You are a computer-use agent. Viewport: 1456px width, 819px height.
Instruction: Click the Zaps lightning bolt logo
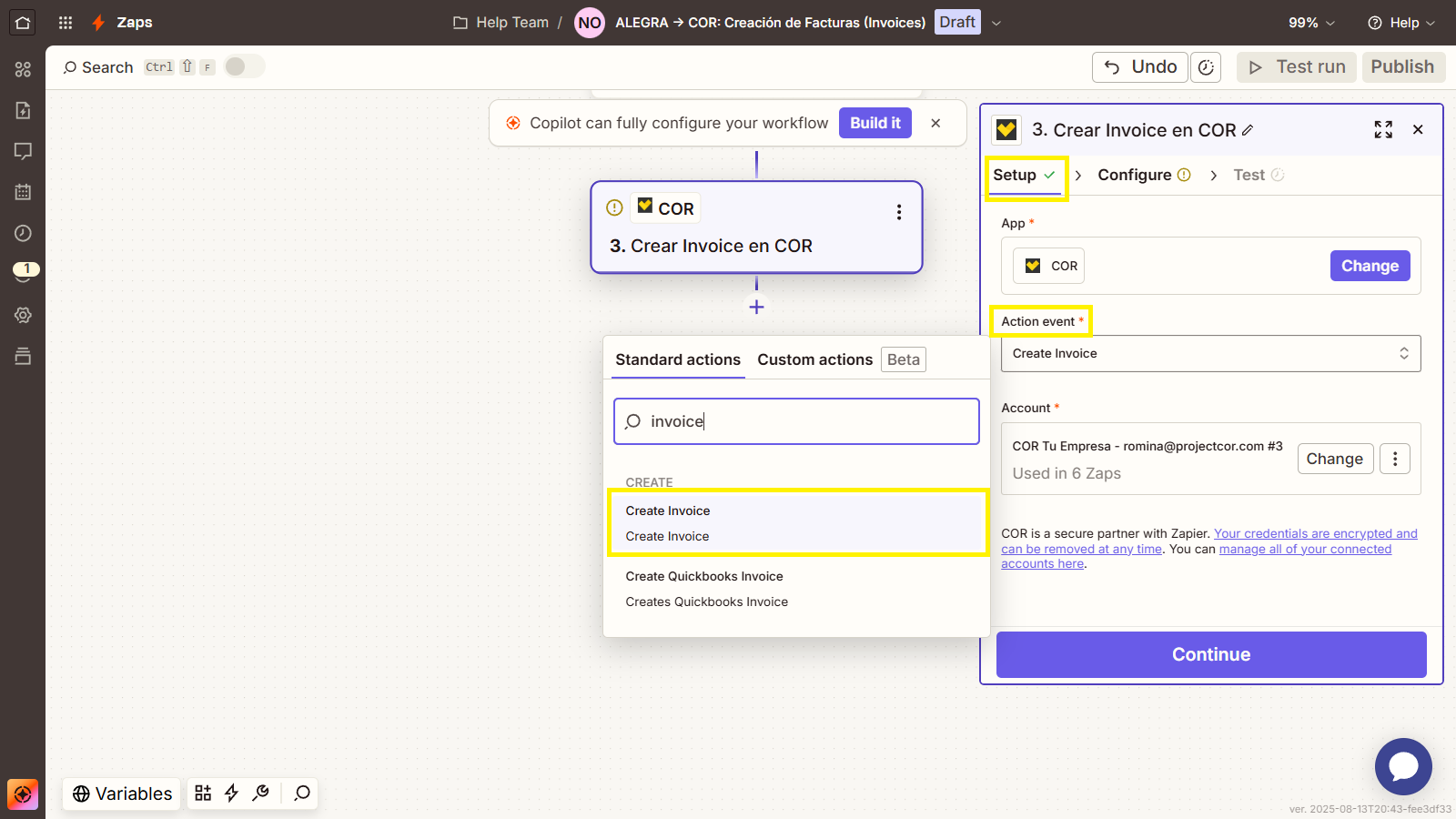98,23
